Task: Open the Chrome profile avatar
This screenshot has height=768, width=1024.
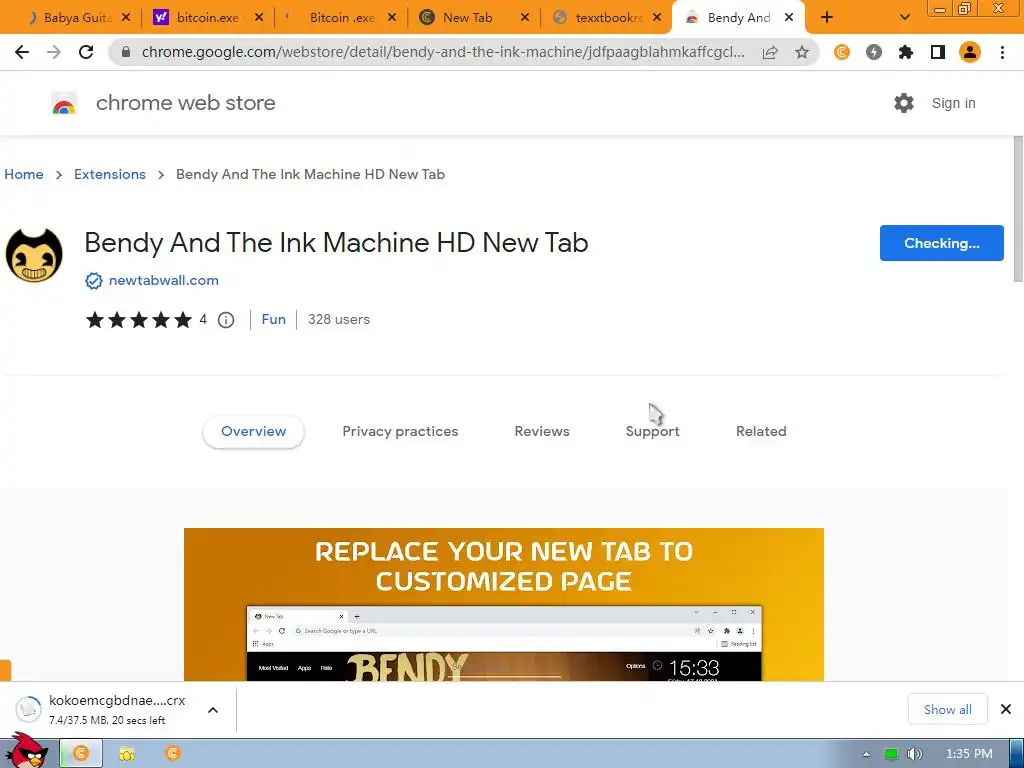Action: [x=970, y=52]
